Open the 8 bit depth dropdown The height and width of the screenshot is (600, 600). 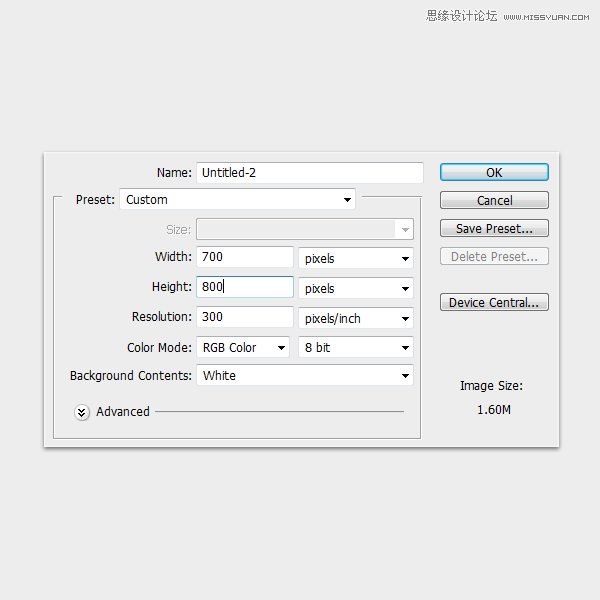356,347
